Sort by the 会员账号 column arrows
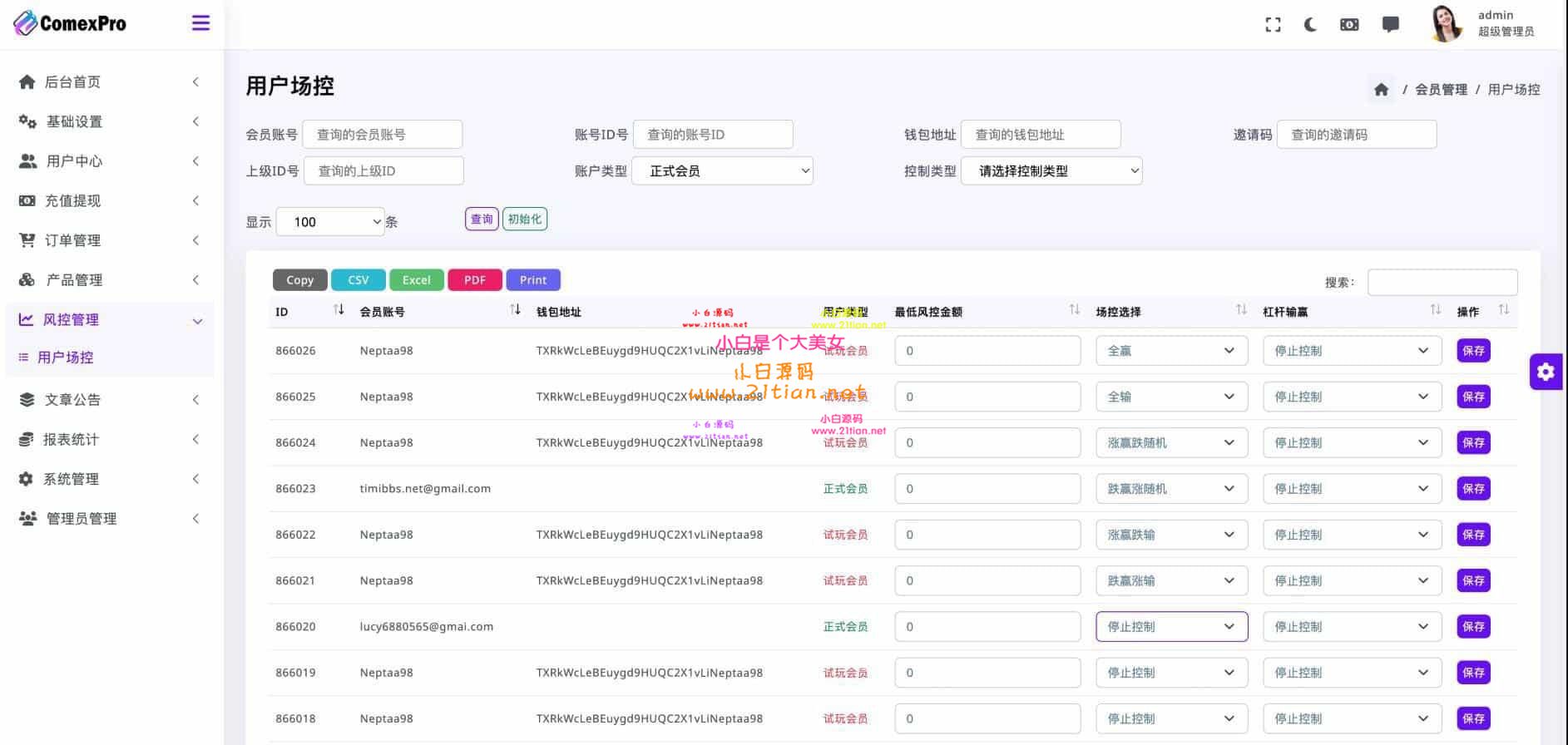This screenshot has width=1568, height=745. point(515,309)
